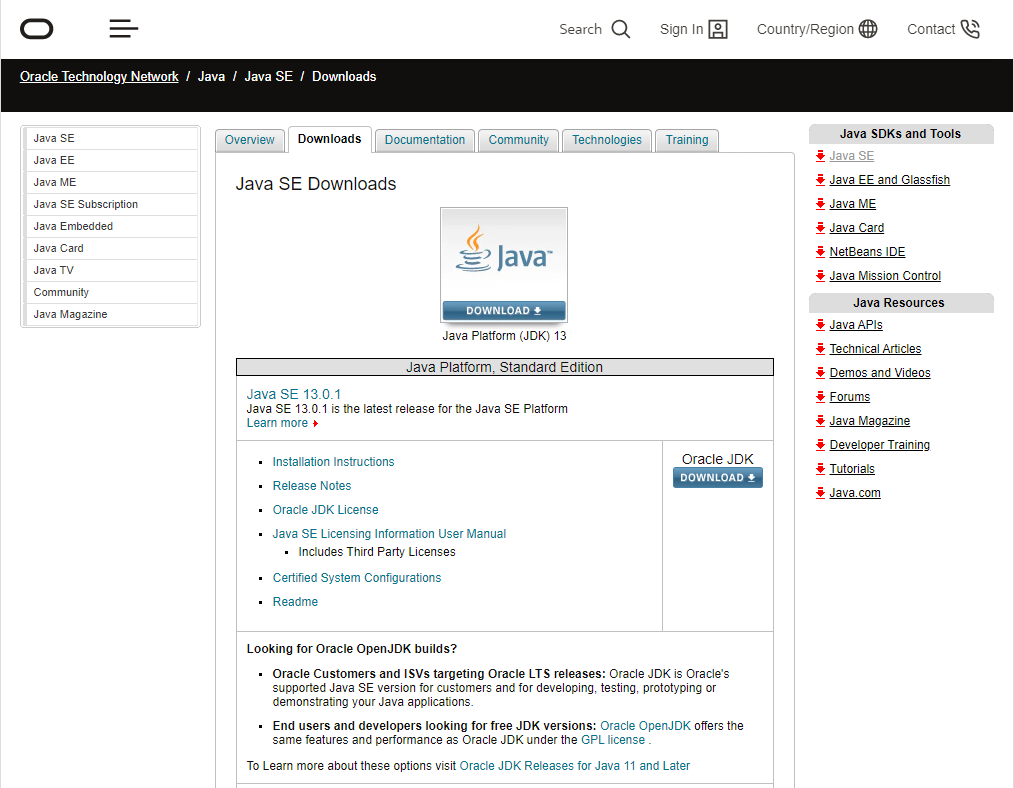Select Java ME in left sidebar
This screenshot has height=788, width=1014.
(x=111, y=182)
